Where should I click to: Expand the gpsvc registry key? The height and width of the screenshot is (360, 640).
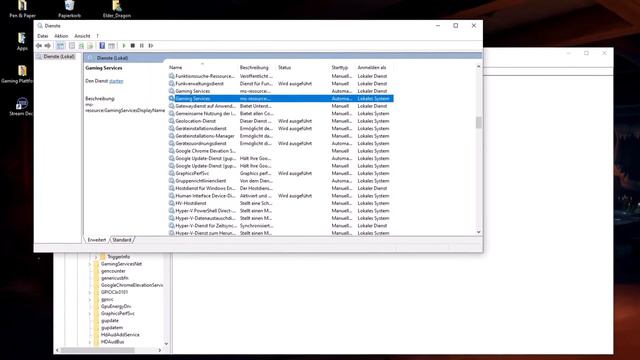coord(90,299)
